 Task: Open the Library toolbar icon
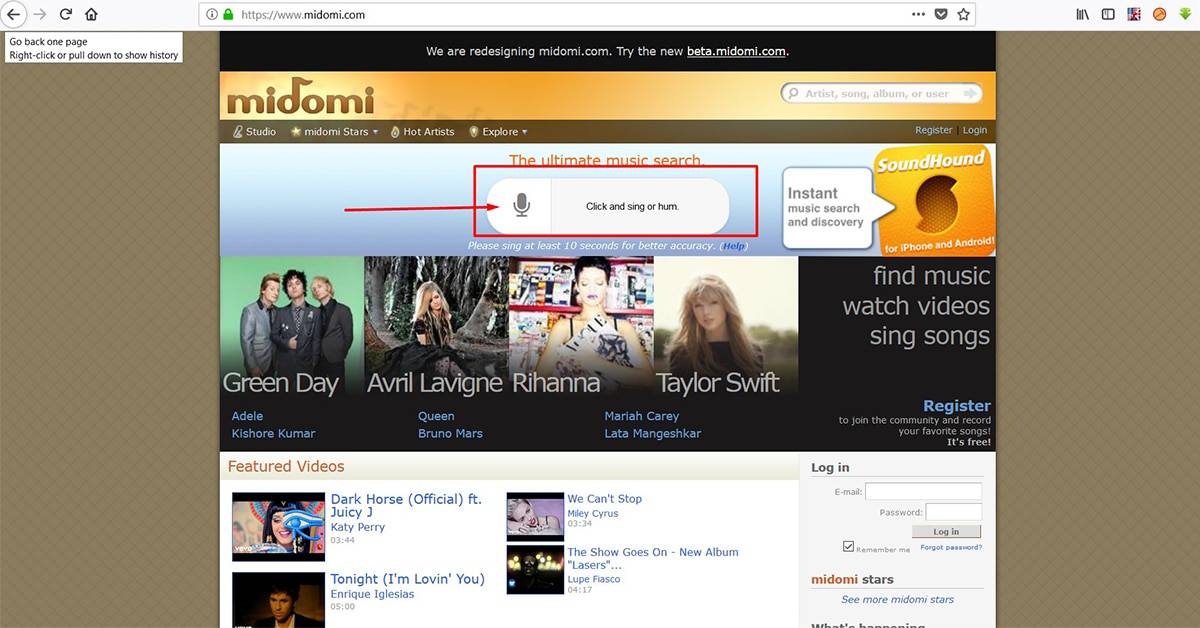point(1082,14)
